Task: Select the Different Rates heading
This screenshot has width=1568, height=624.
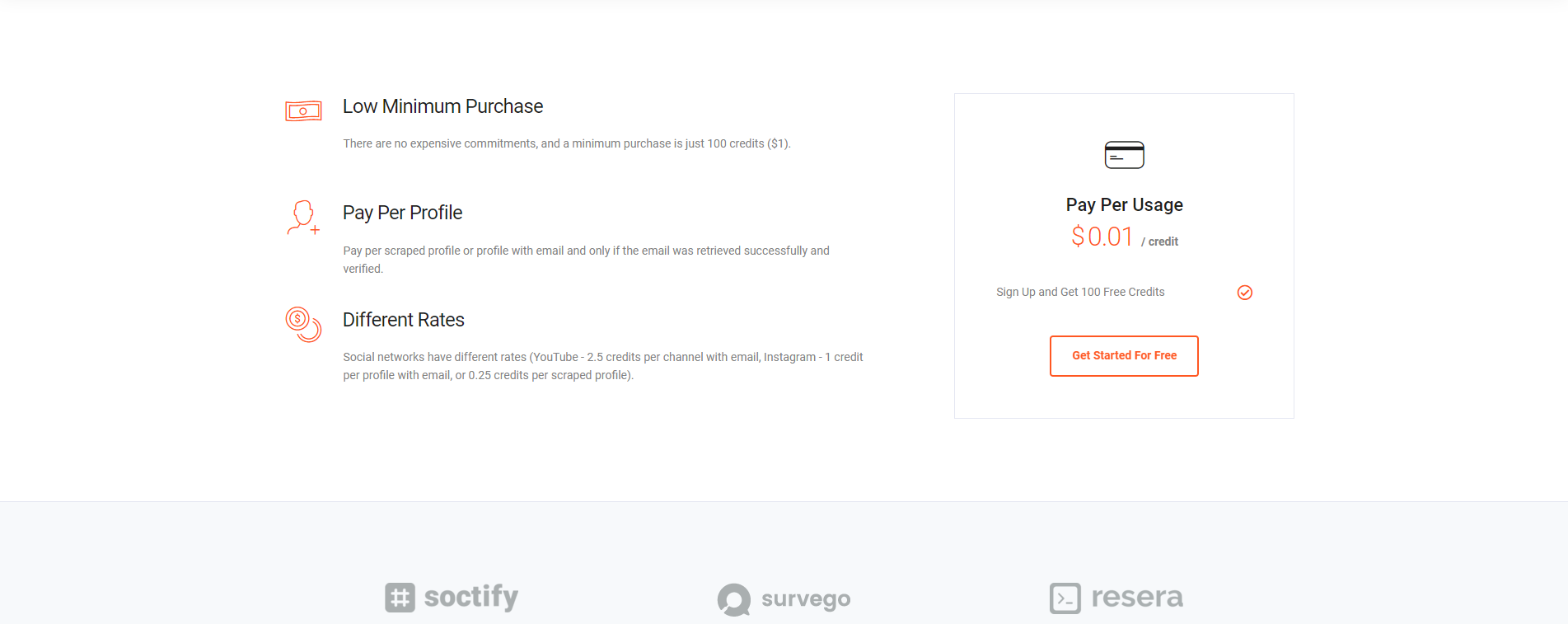Action: [x=403, y=320]
